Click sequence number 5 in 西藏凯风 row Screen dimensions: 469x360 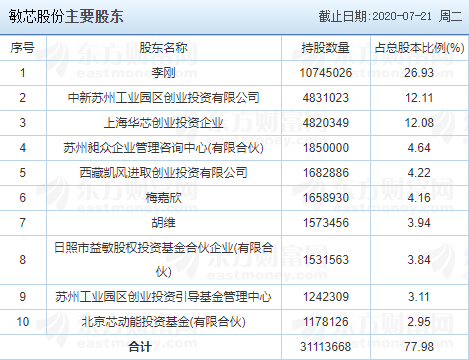[x=22, y=173]
